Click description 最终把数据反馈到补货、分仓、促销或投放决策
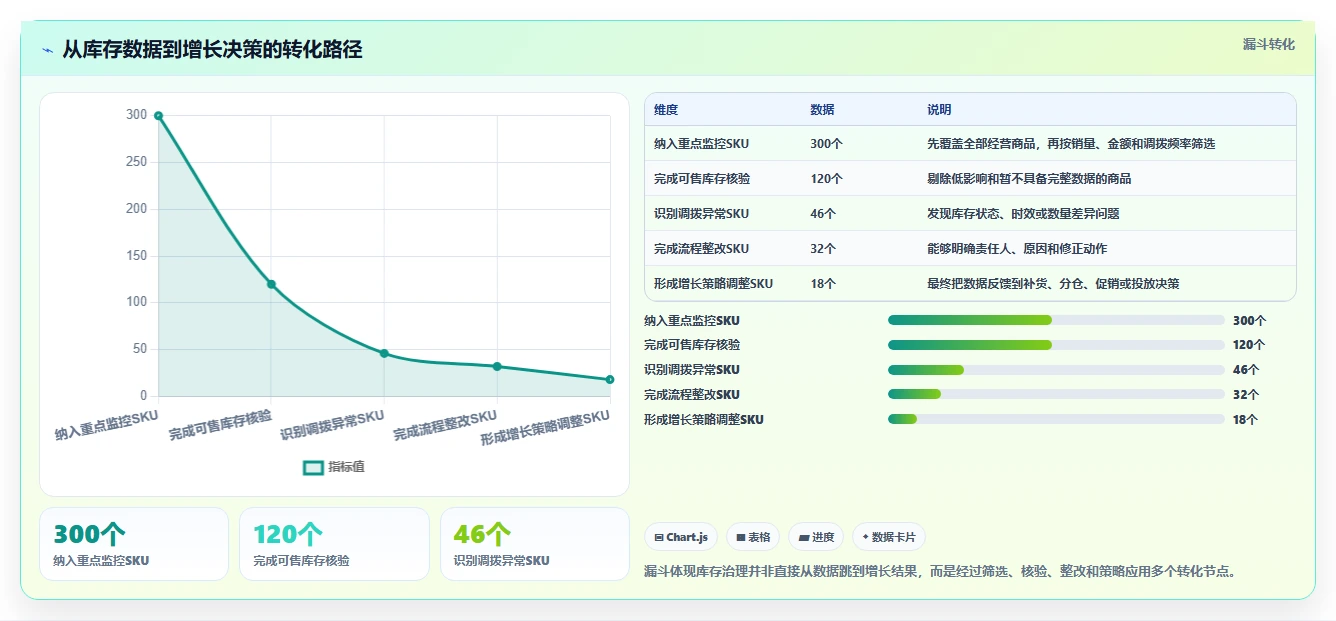Image resolution: width=1336 pixels, height=621 pixels. (1053, 284)
